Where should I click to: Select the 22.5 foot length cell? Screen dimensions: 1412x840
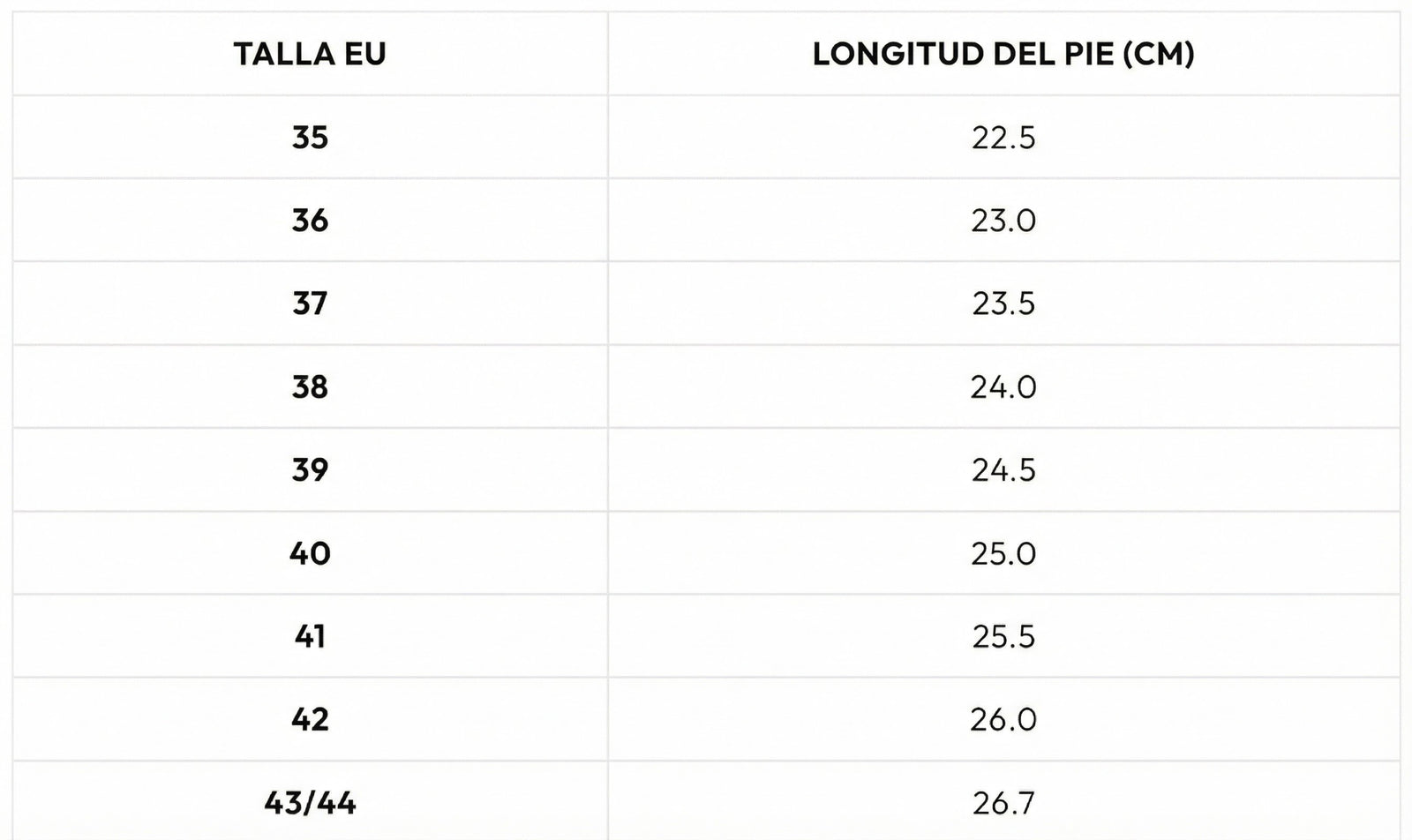coord(1003,138)
